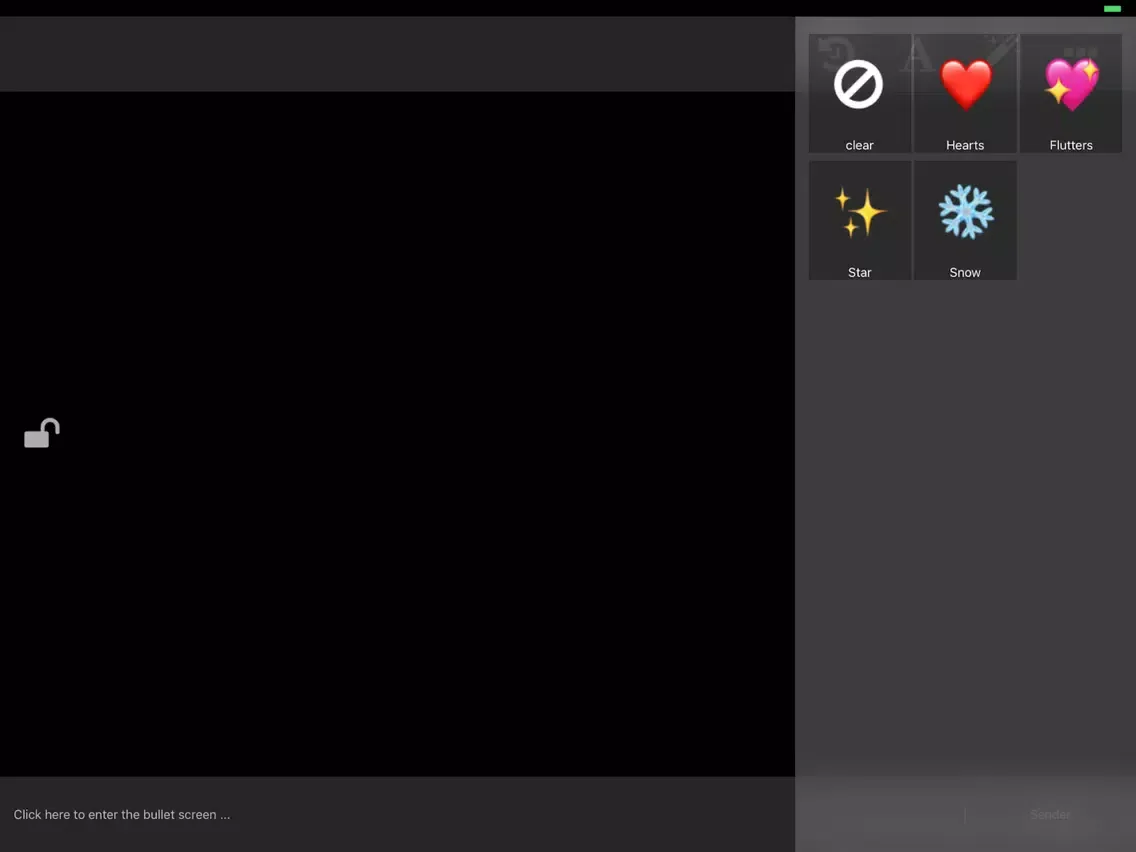Select the Snow snowflake effect
The image size is (1136, 852).
pos(965,220)
